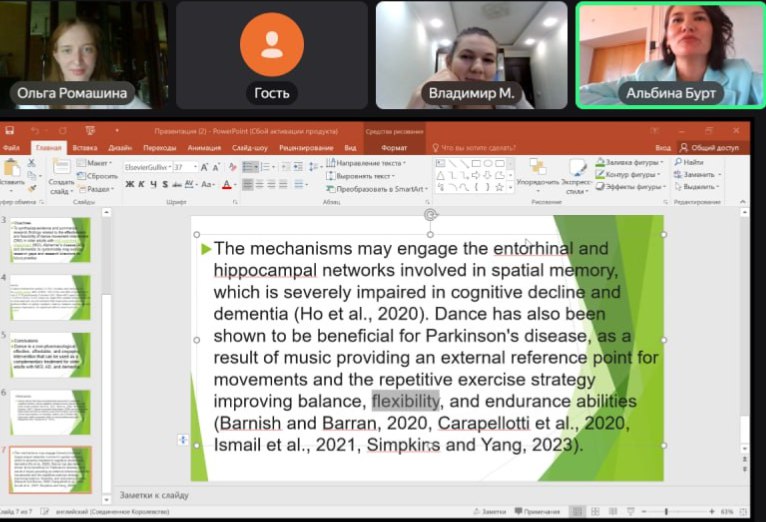Click the Paste clipboard icon
Viewport: 766px width, 522px height.
click(11, 168)
